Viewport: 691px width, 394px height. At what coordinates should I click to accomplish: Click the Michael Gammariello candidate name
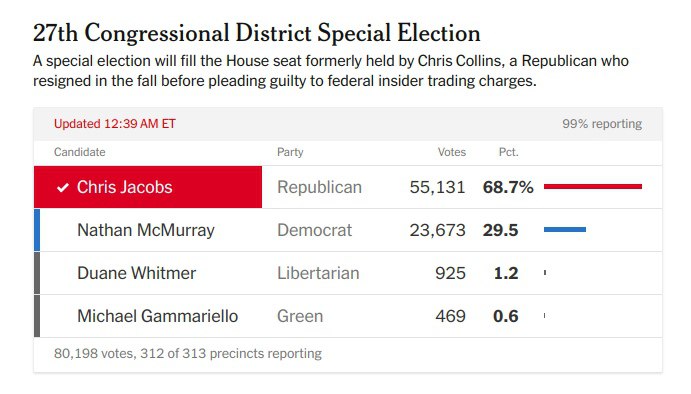pyautogui.click(x=158, y=316)
